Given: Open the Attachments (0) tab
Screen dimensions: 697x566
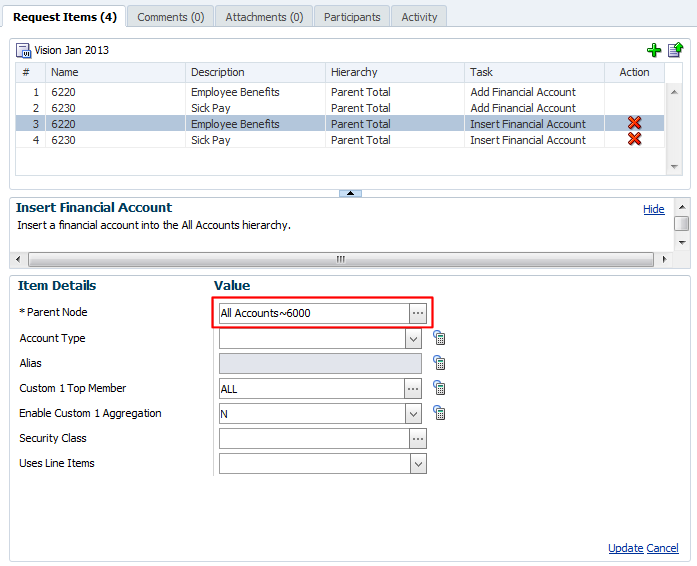Looking at the screenshot, I should [x=264, y=17].
